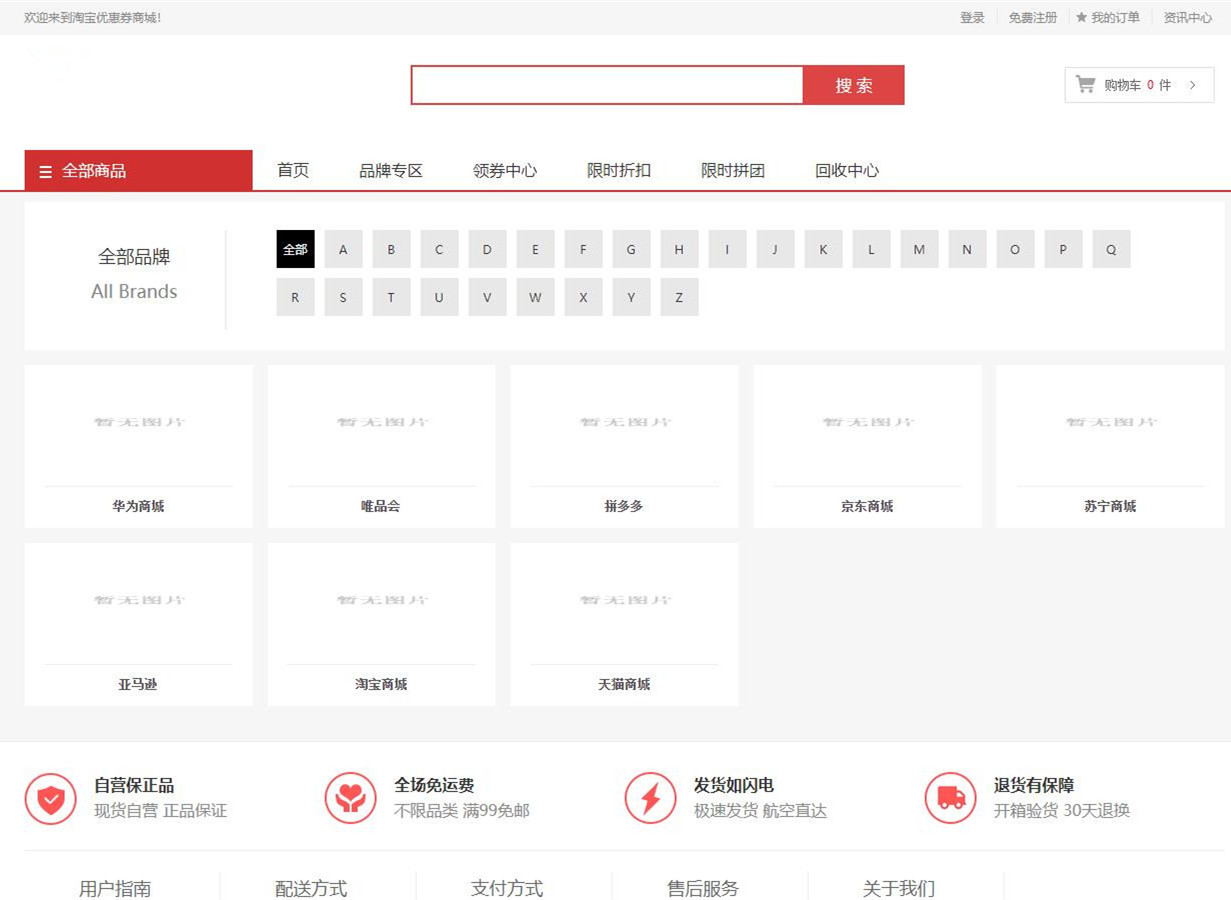This screenshot has height=900, width=1231.
Task: Filter brands by letter P
Action: 1063,249
